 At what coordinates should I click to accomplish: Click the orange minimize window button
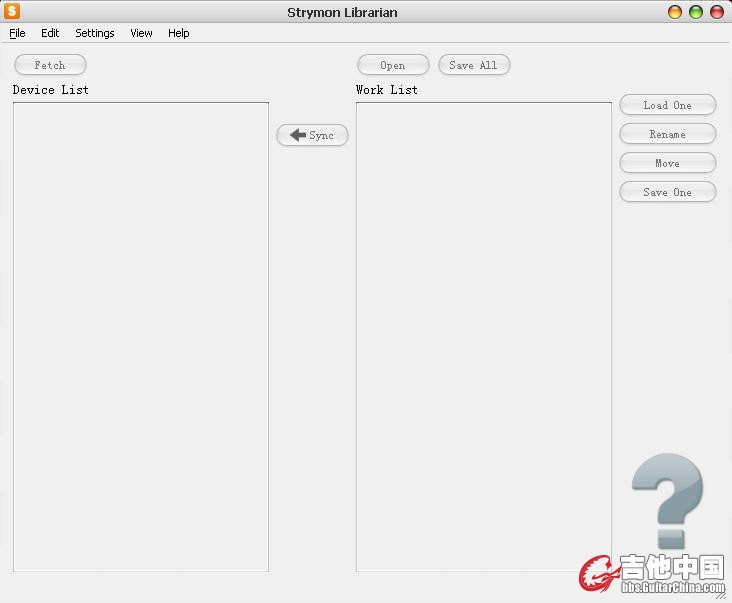coord(675,12)
